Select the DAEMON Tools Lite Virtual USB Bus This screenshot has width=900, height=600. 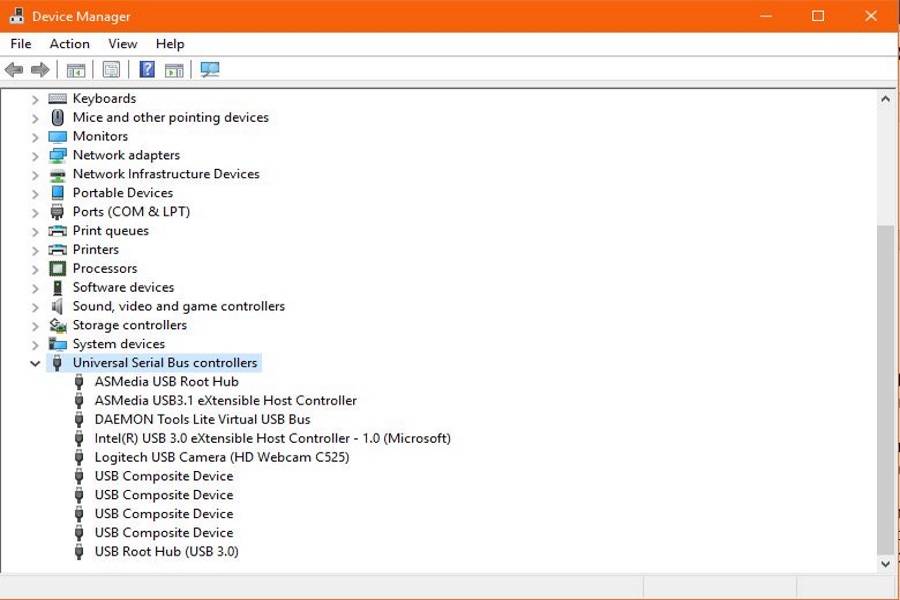[198, 419]
